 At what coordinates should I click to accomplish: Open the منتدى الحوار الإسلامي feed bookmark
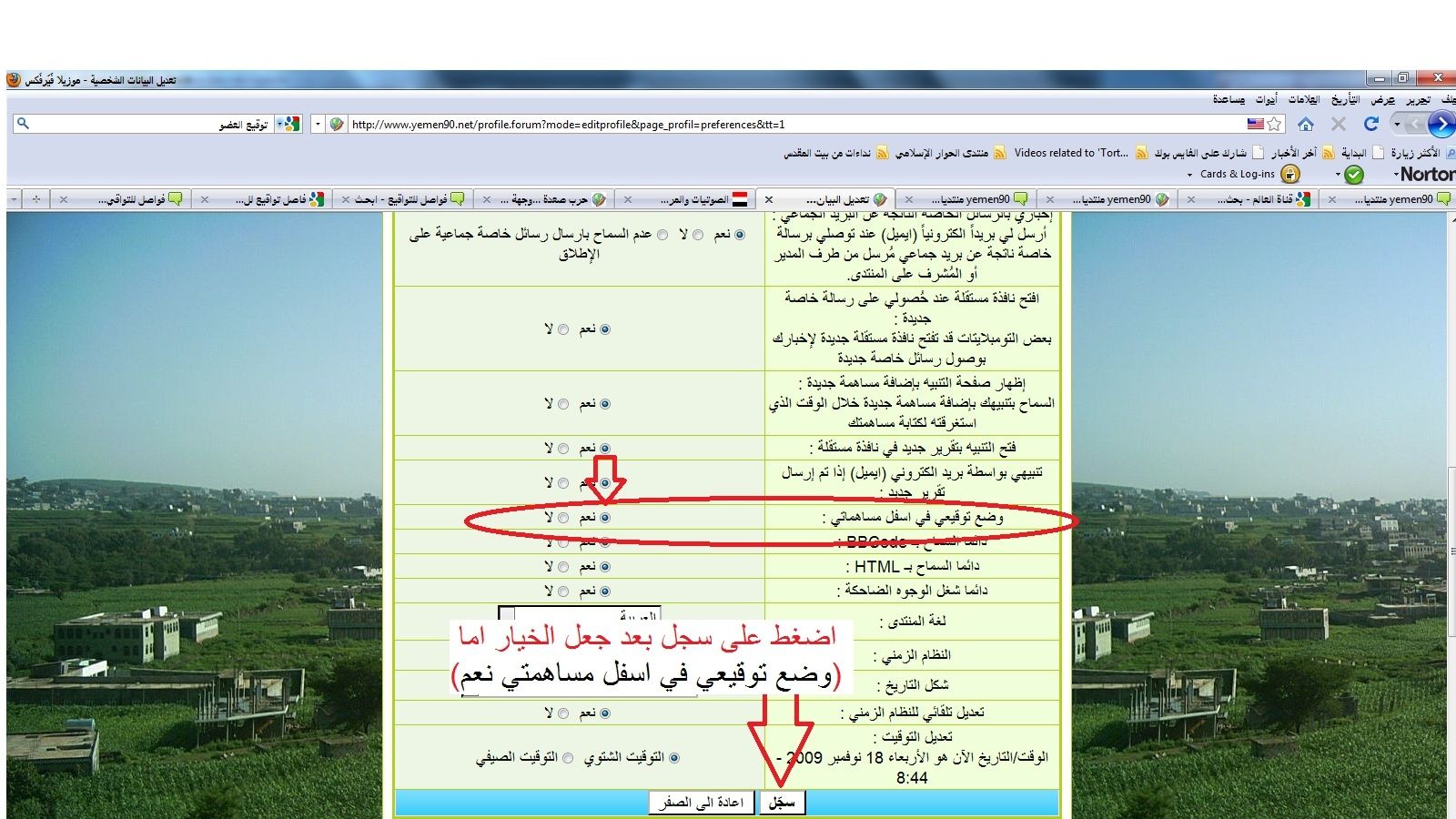click(x=949, y=153)
